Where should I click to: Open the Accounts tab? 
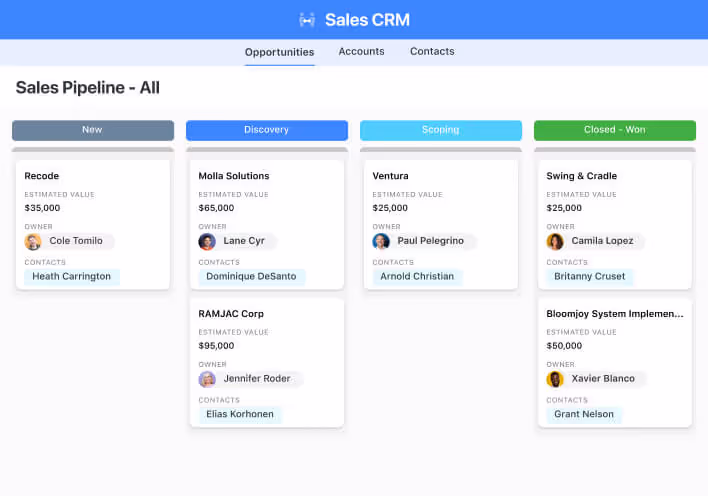(x=361, y=51)
